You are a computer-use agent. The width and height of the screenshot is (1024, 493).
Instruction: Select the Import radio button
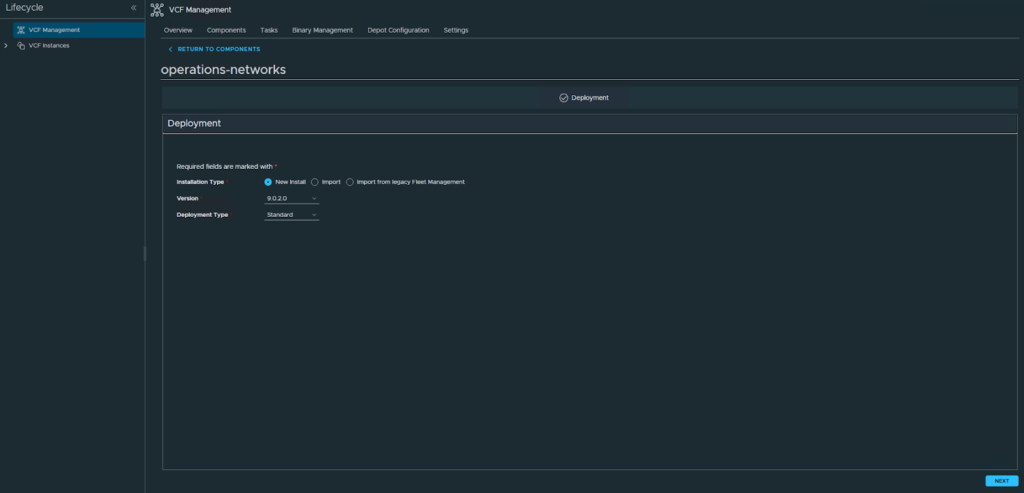(315, 182)
